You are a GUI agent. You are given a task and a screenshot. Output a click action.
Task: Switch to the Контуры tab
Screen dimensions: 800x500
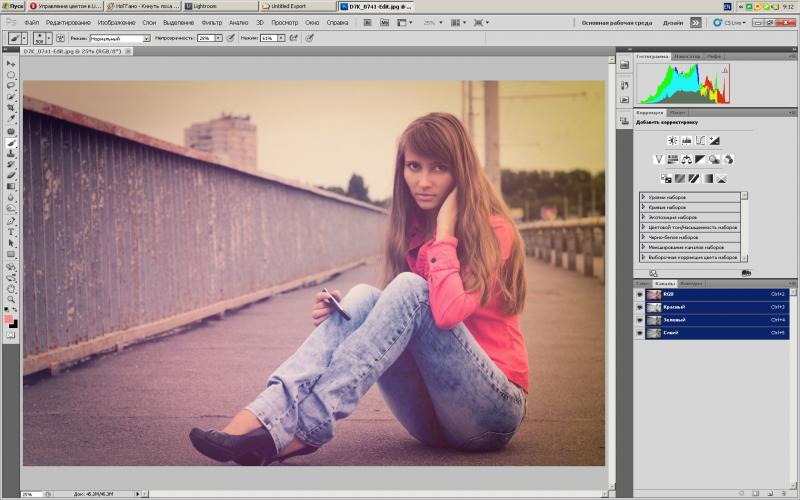click(691, 283)
